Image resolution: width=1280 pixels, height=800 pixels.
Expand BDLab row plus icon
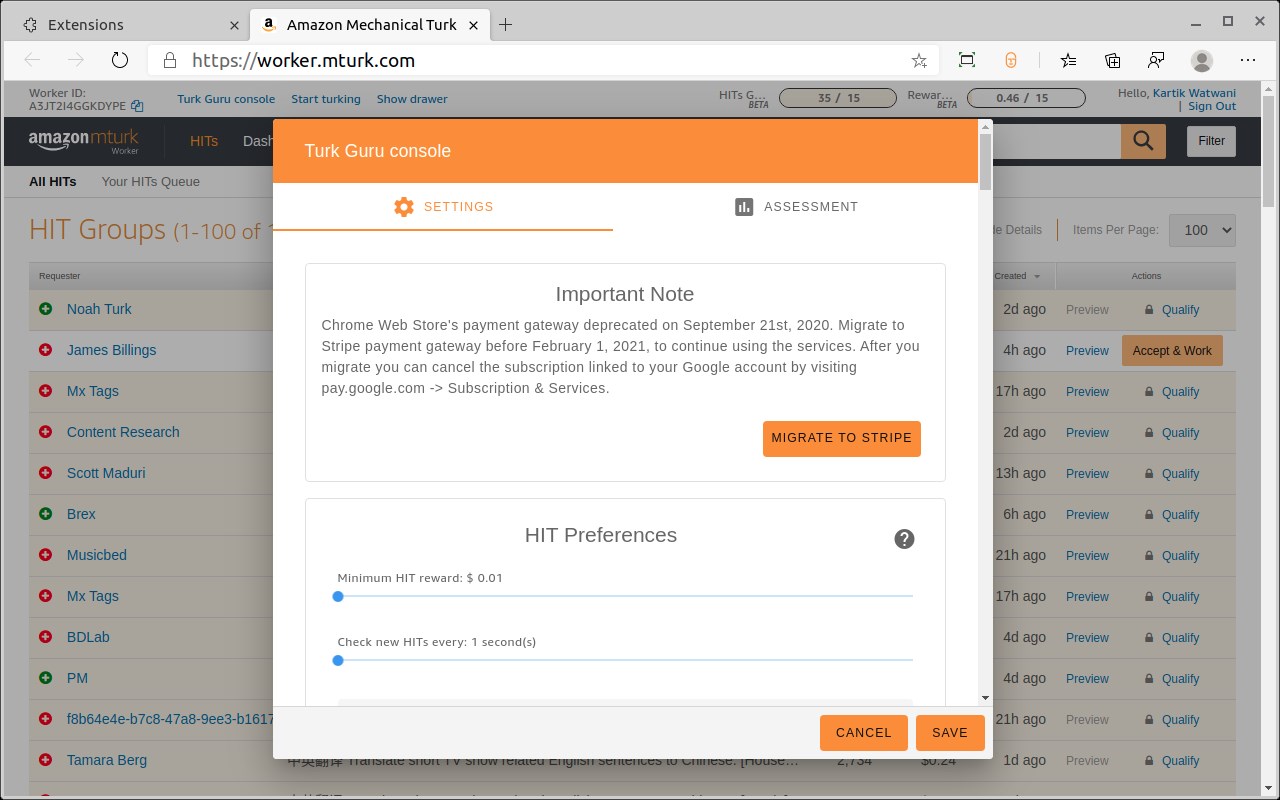pyautogui.click(x=45, y=637)
